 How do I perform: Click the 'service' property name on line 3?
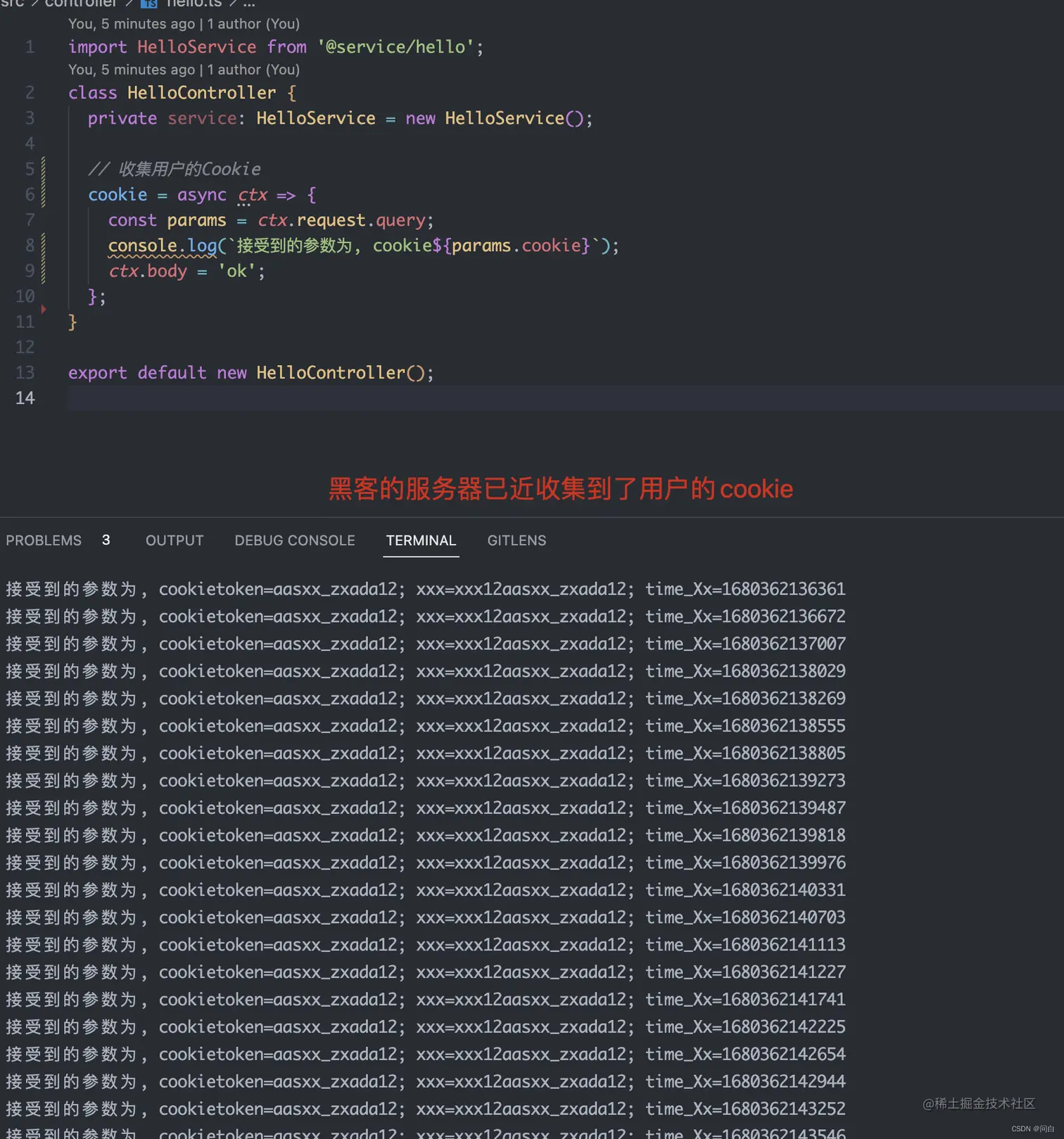point(202,118)
